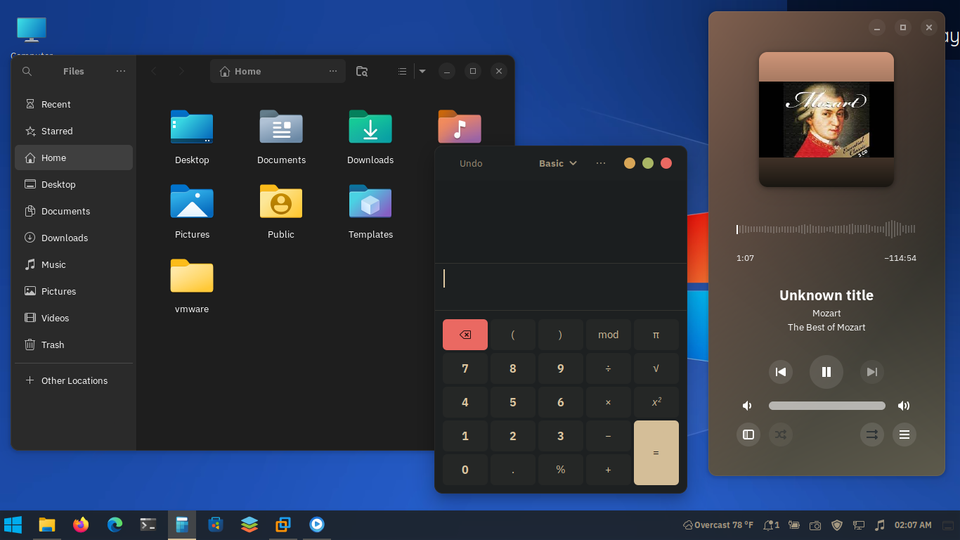The image size is (960, 540).
Task: Click the Undo button in calculator
Action: tap(471, 163)
